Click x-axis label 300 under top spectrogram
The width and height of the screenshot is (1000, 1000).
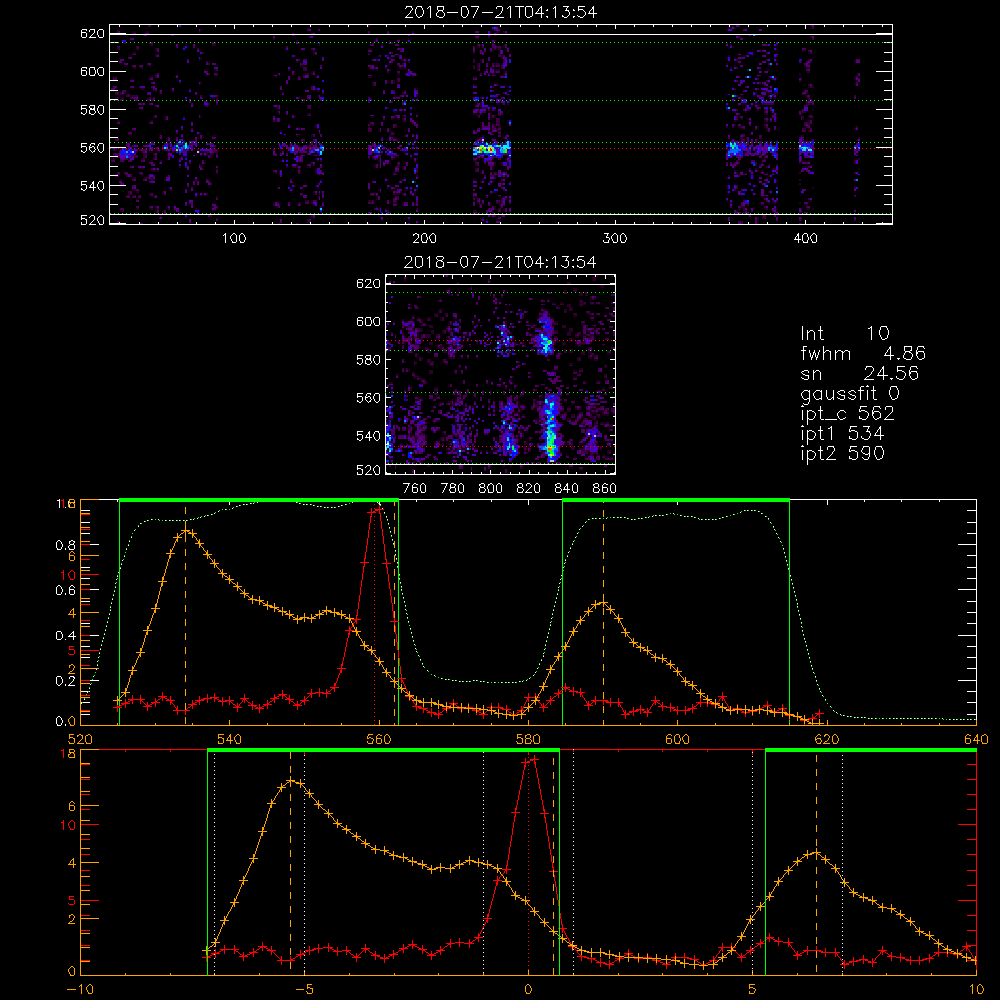coord(615,238)
